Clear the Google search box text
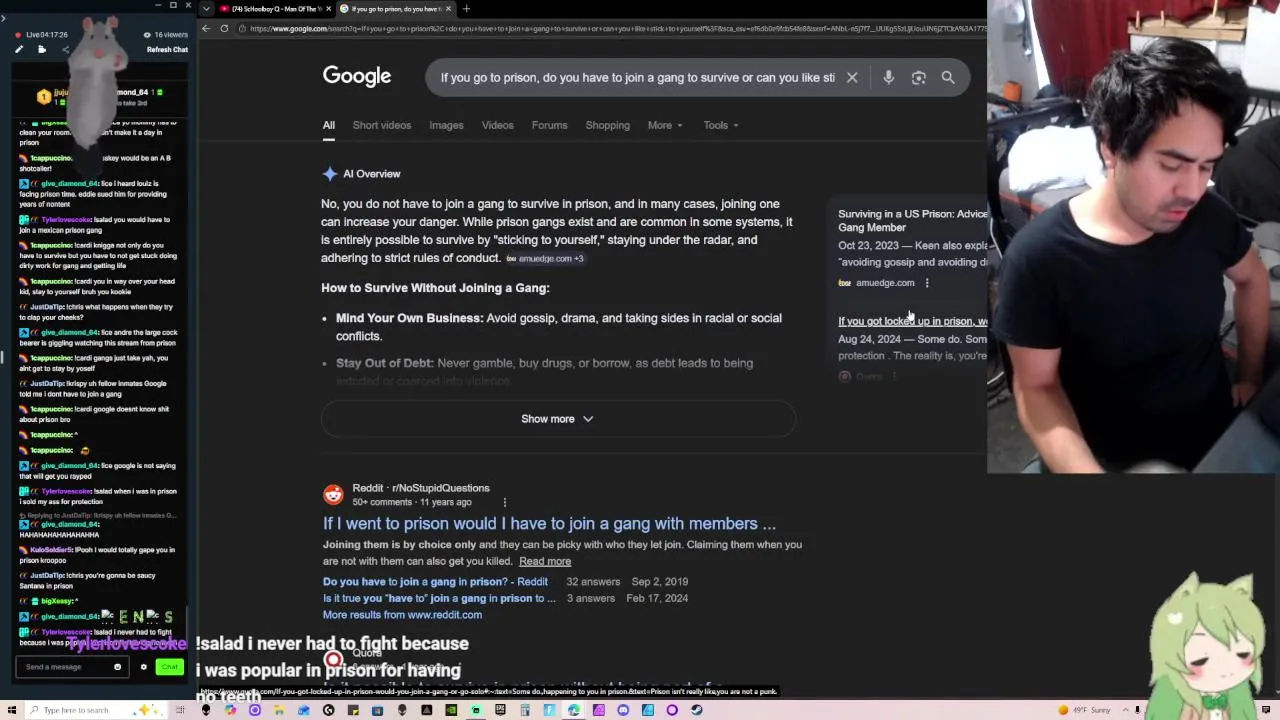The height and width of the screenshot is (720, 1280). pos(852,77)
